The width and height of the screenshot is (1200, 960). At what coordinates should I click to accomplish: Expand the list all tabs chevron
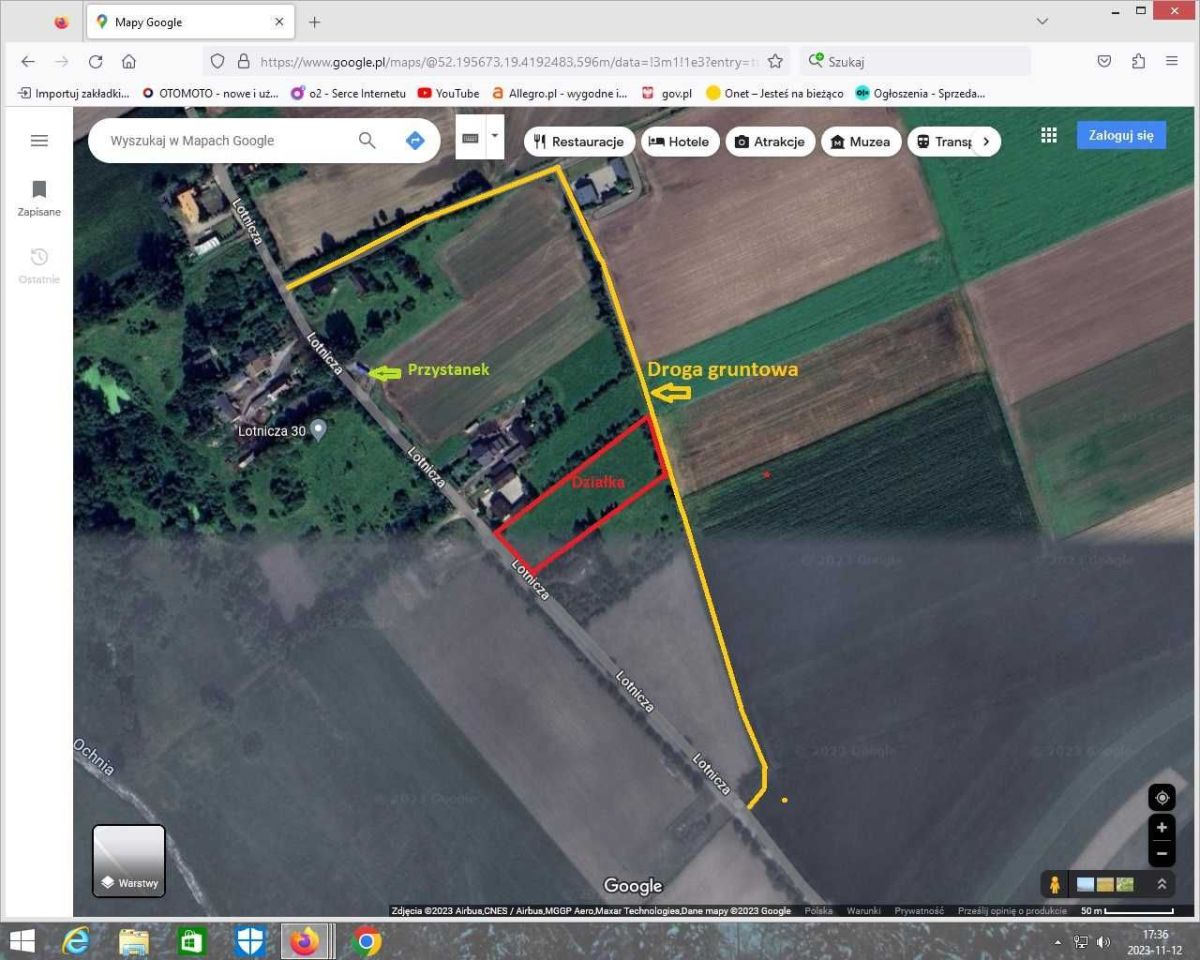pos(1043,21)
